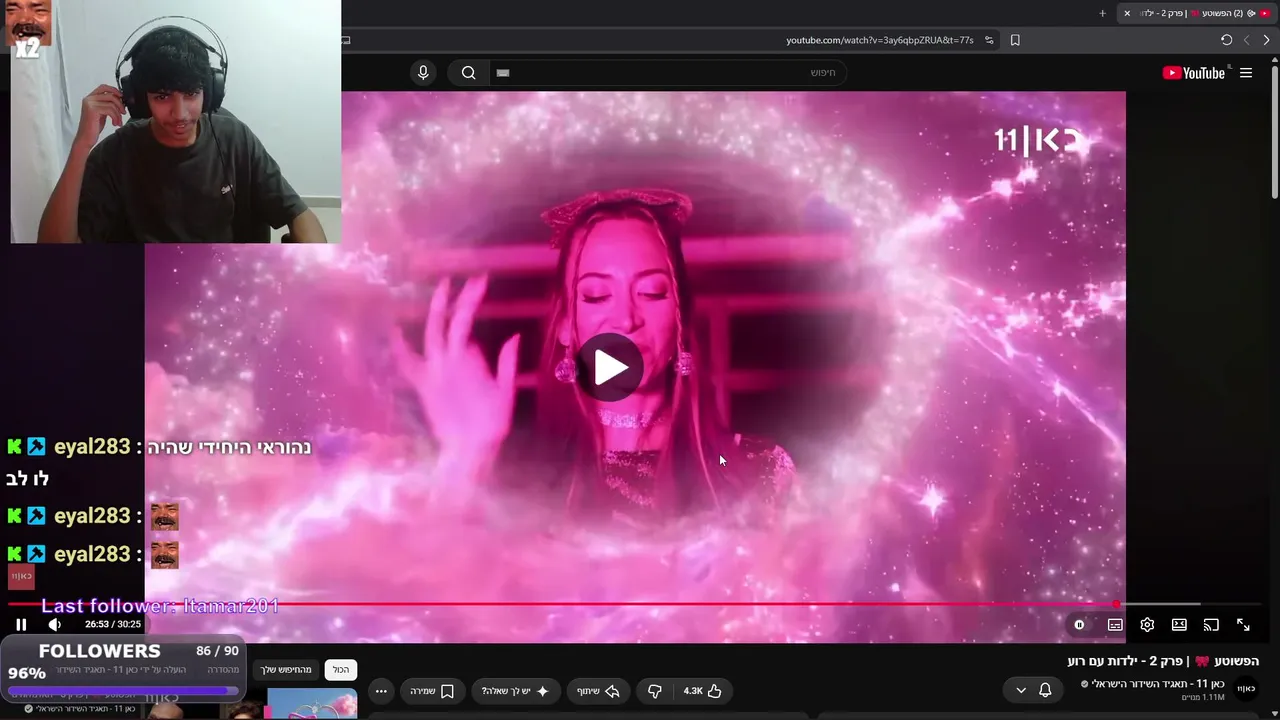Toggle subtitles in the video player
Viewport: 1280px width, 720px height.
point(1115,625)
